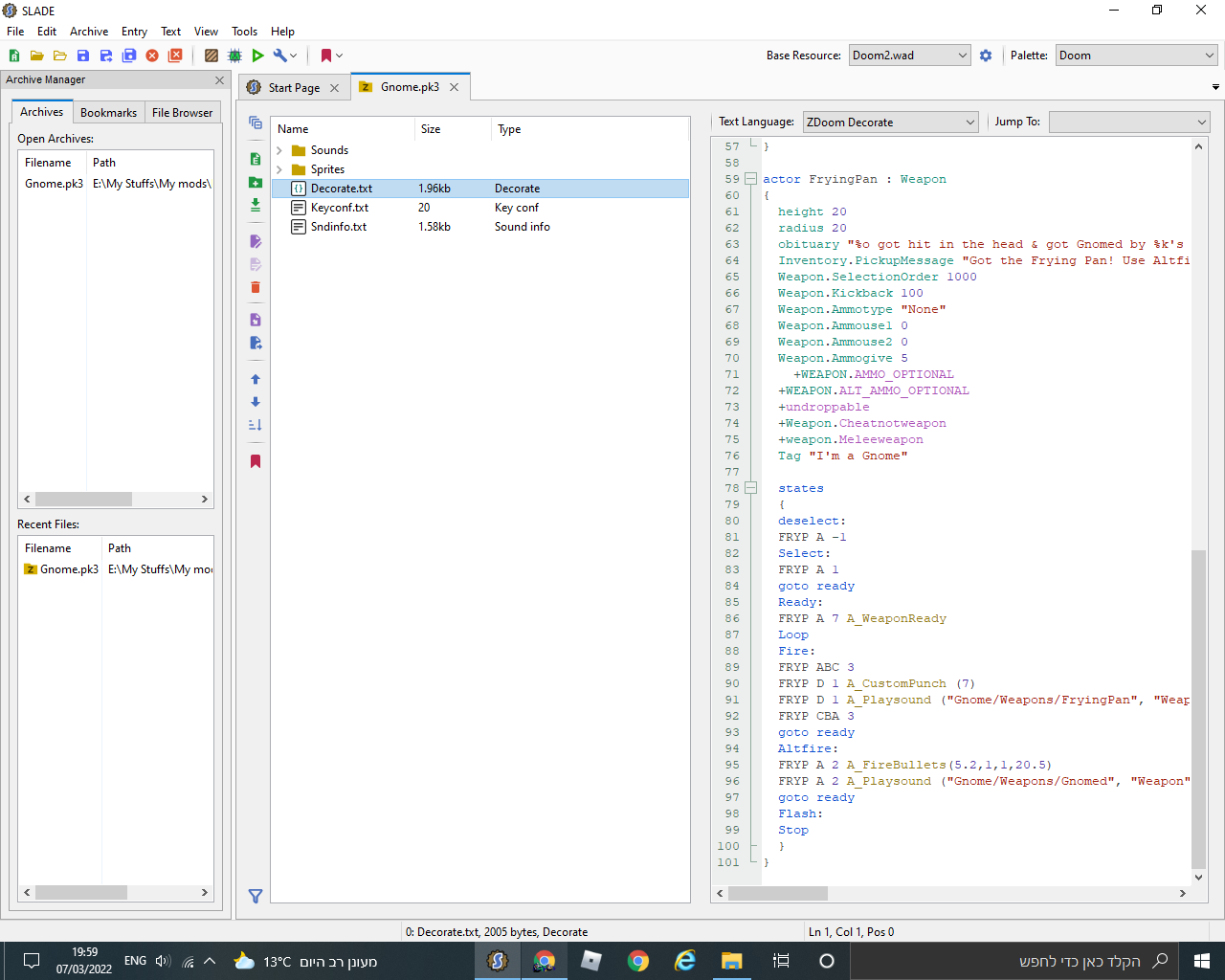Sort entries by Type column header

590,129
